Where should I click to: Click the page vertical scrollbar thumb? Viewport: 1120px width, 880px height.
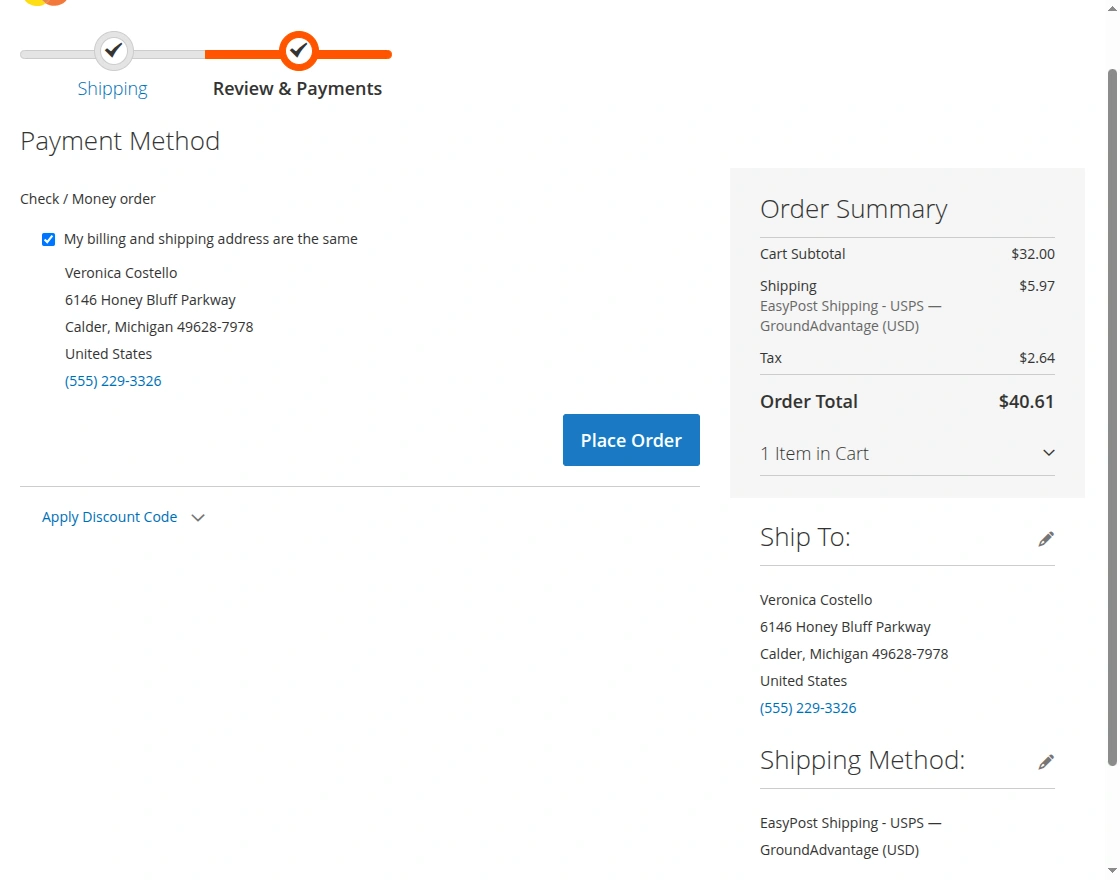pyautogui.click(x=1112, y=418)
